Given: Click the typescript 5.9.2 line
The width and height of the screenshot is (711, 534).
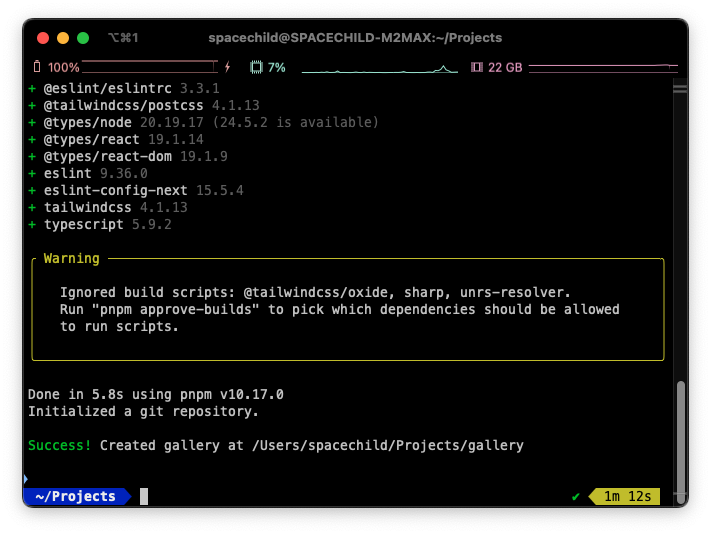Looking at the screenshot, I should [100, 224].
